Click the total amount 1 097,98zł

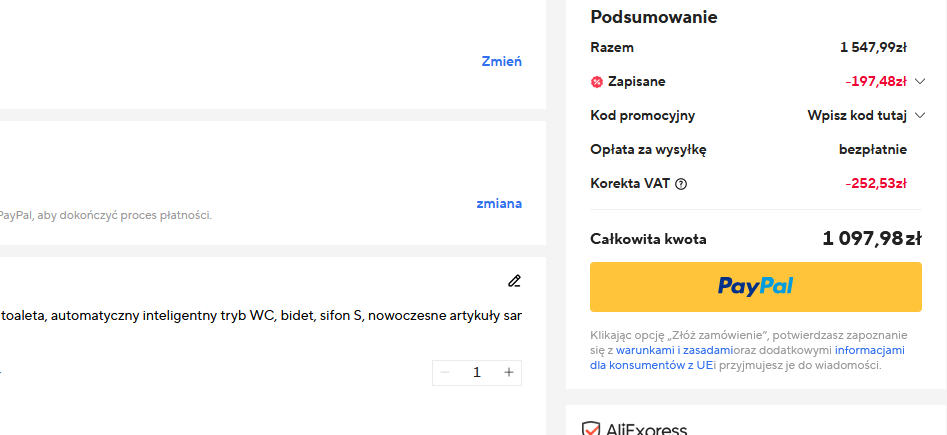pyautogui.click(x=871, y=239)
